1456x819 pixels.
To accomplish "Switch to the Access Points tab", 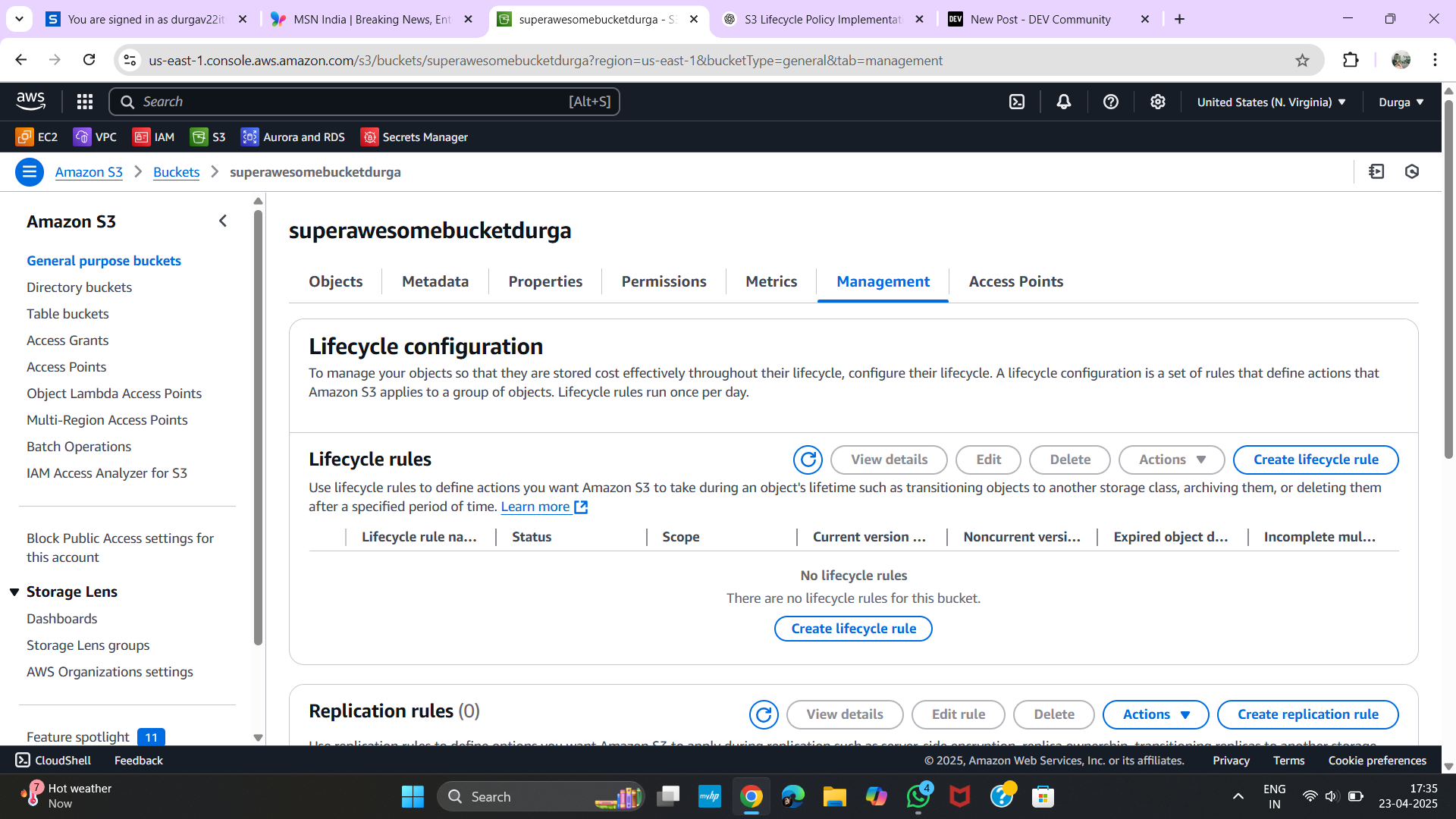I will (1015, 281).
